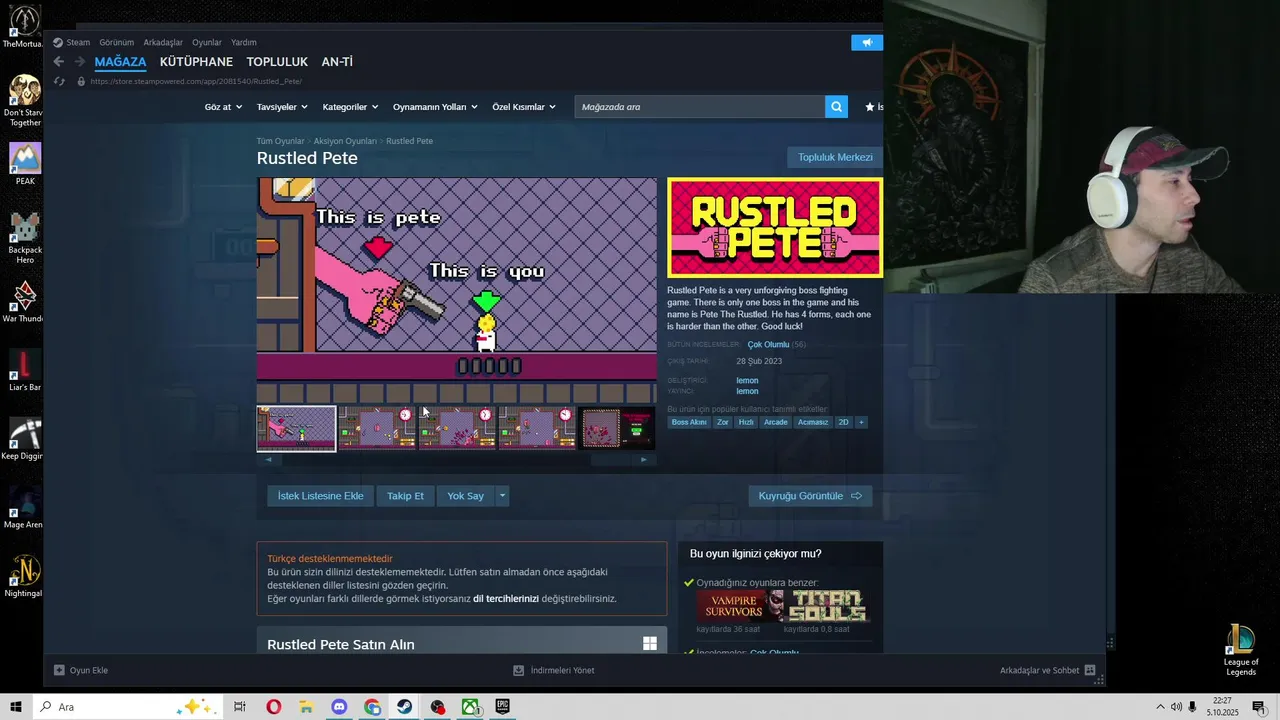Screen dimensions: 1280x720
Task: Click the Arcade tag
Action: tap(776, 422)
